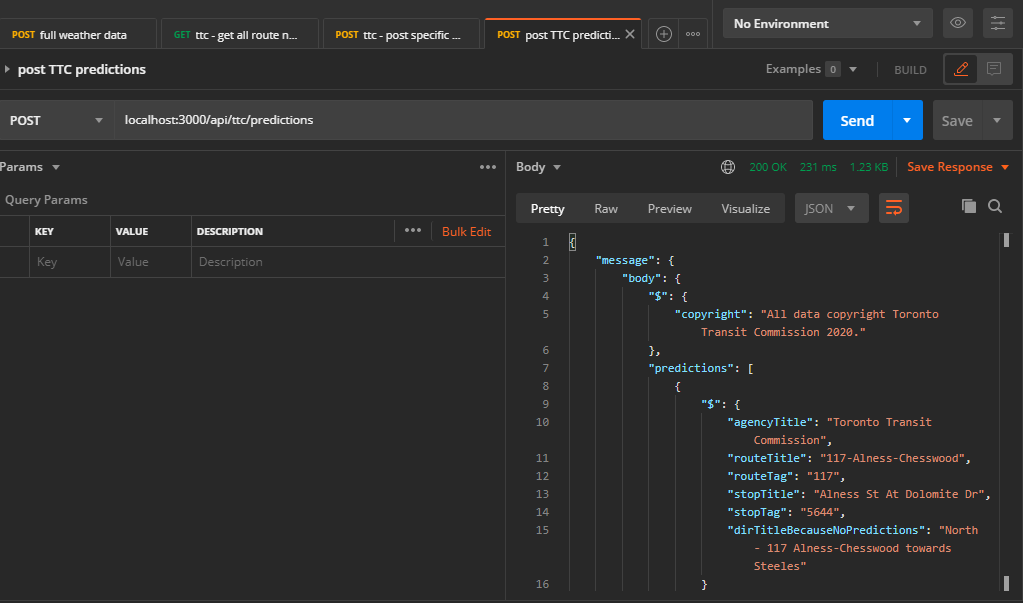Open comments mode icon
This screenshot has width=1023, height=603.
[x=994, y=69]
